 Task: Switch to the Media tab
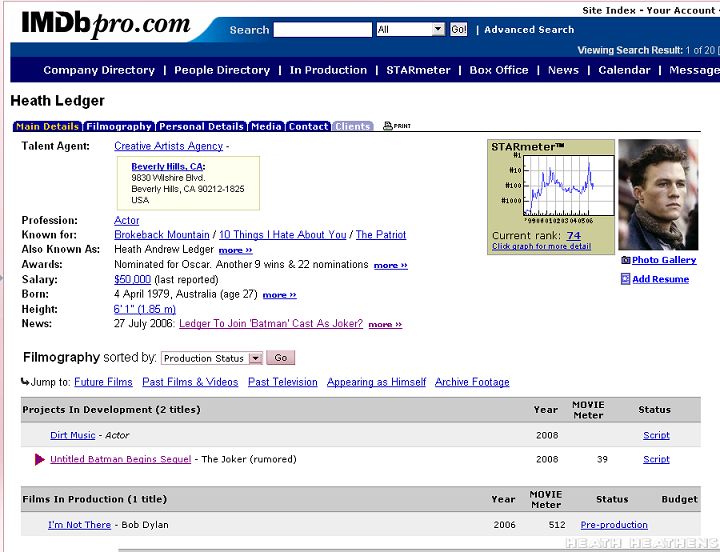266,126
